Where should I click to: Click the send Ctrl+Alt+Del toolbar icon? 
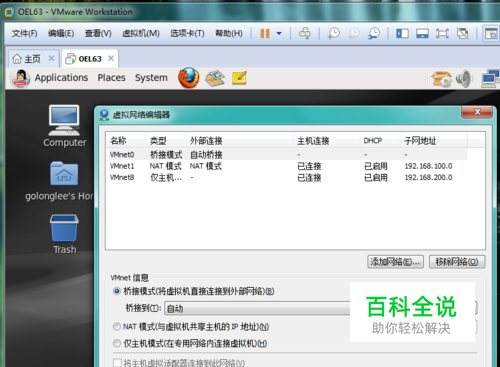(x=304, y=33)
